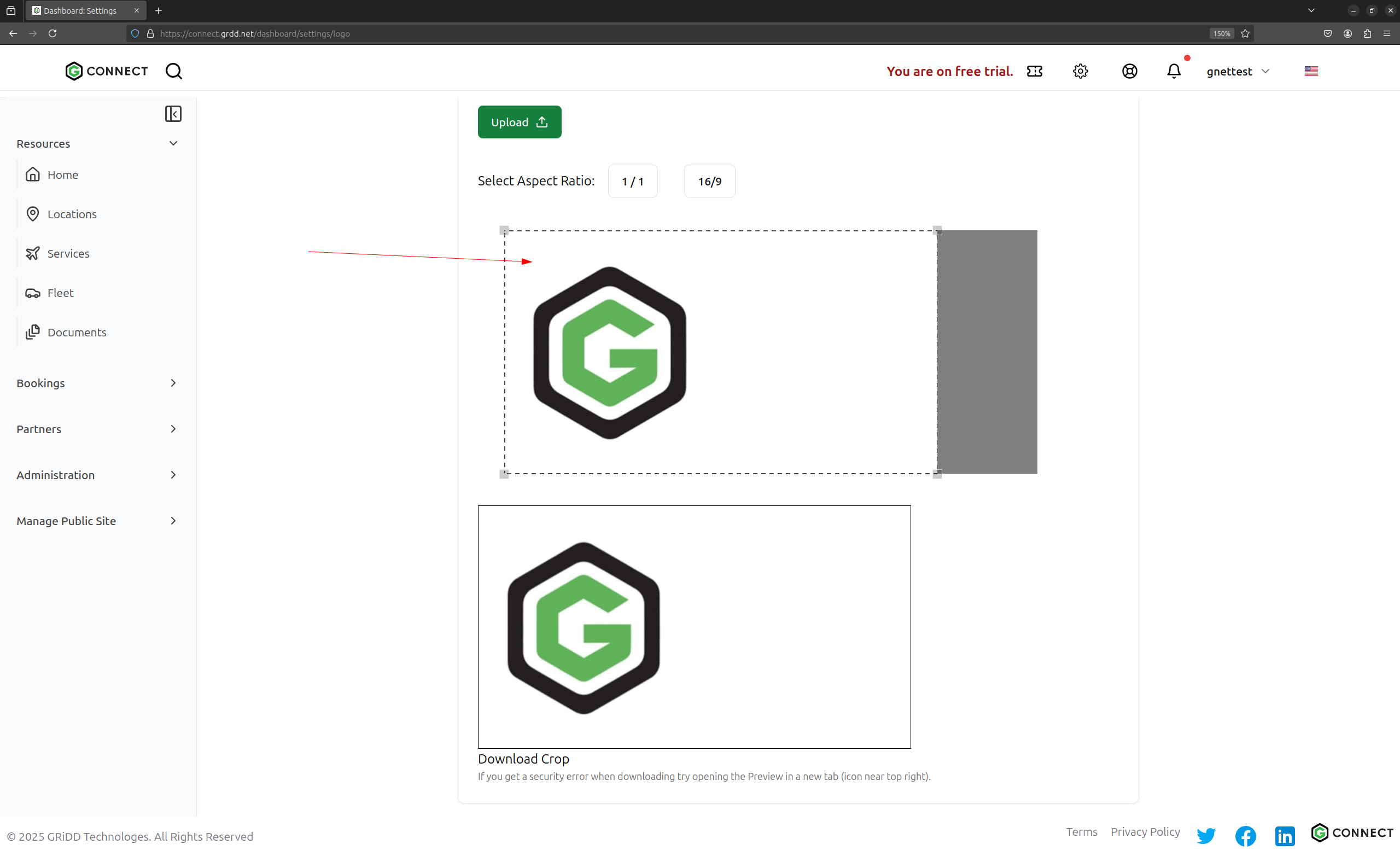The image size is (1400, 856).
Task: Click the help lifebuoy icon
Action: tap(1129, 71)
